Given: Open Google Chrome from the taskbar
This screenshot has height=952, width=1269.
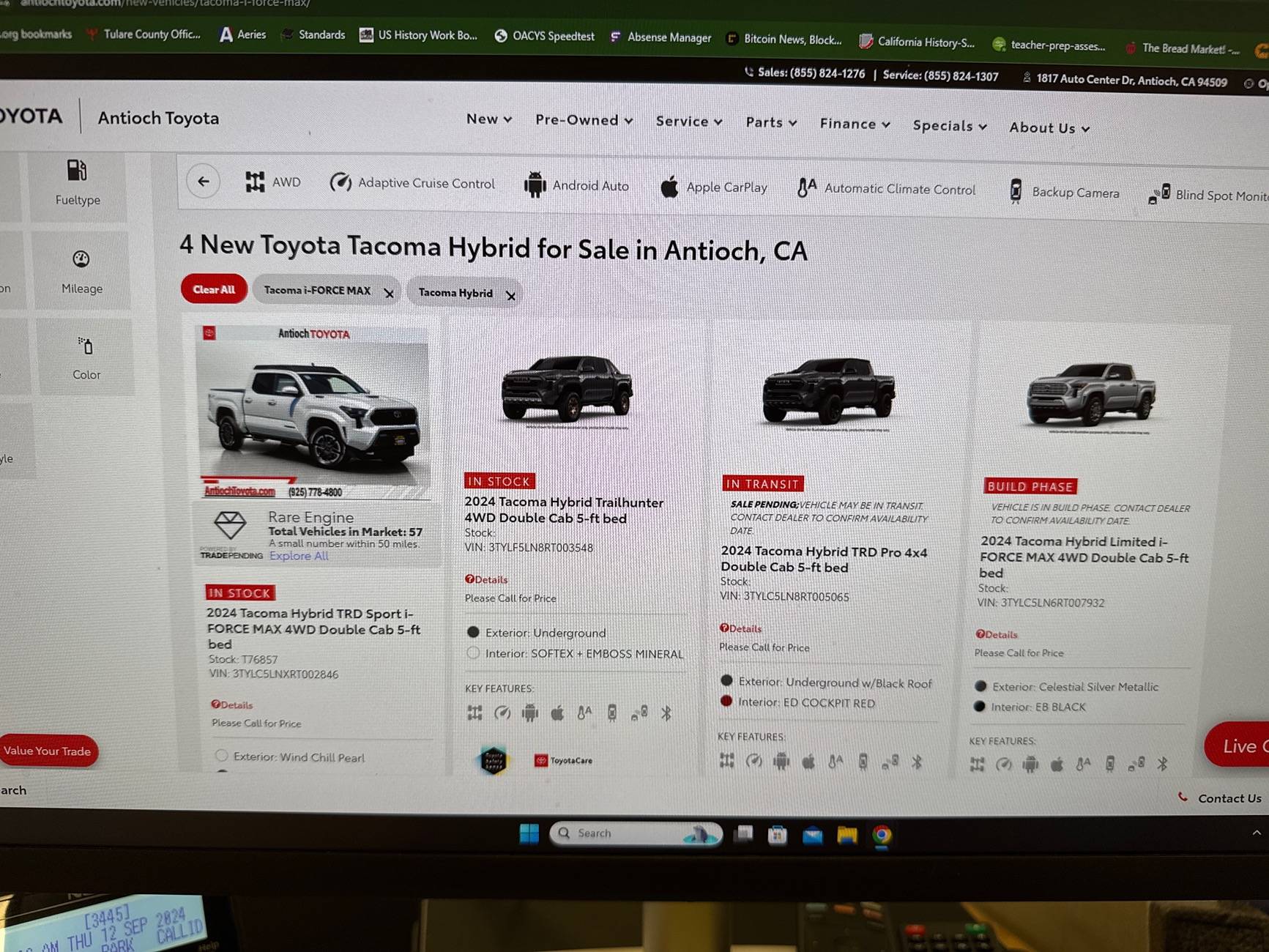Looking at the screenshot, I should (882, 836).
